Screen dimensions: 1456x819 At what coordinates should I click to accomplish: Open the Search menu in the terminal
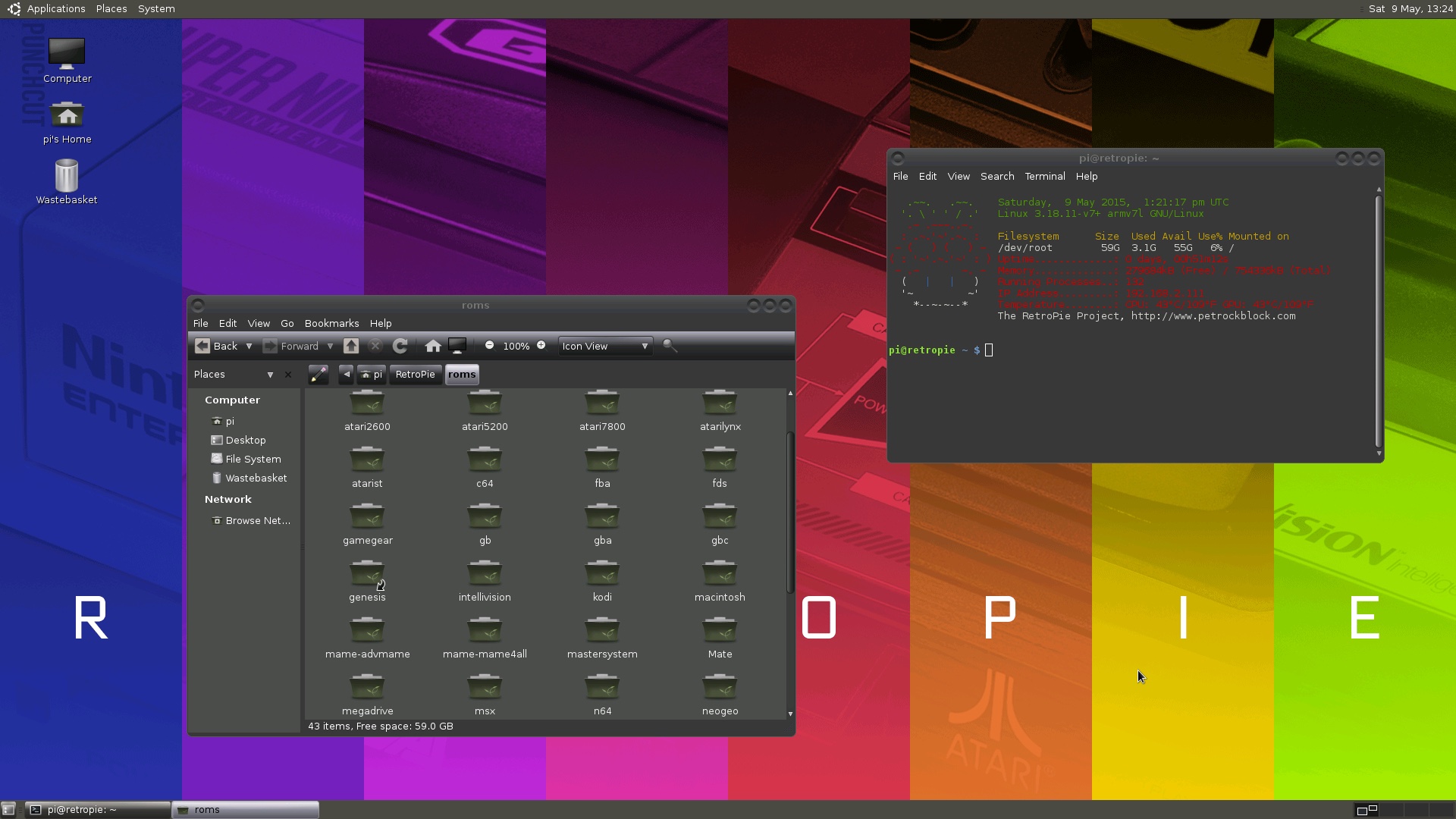(x=996, y=176)
